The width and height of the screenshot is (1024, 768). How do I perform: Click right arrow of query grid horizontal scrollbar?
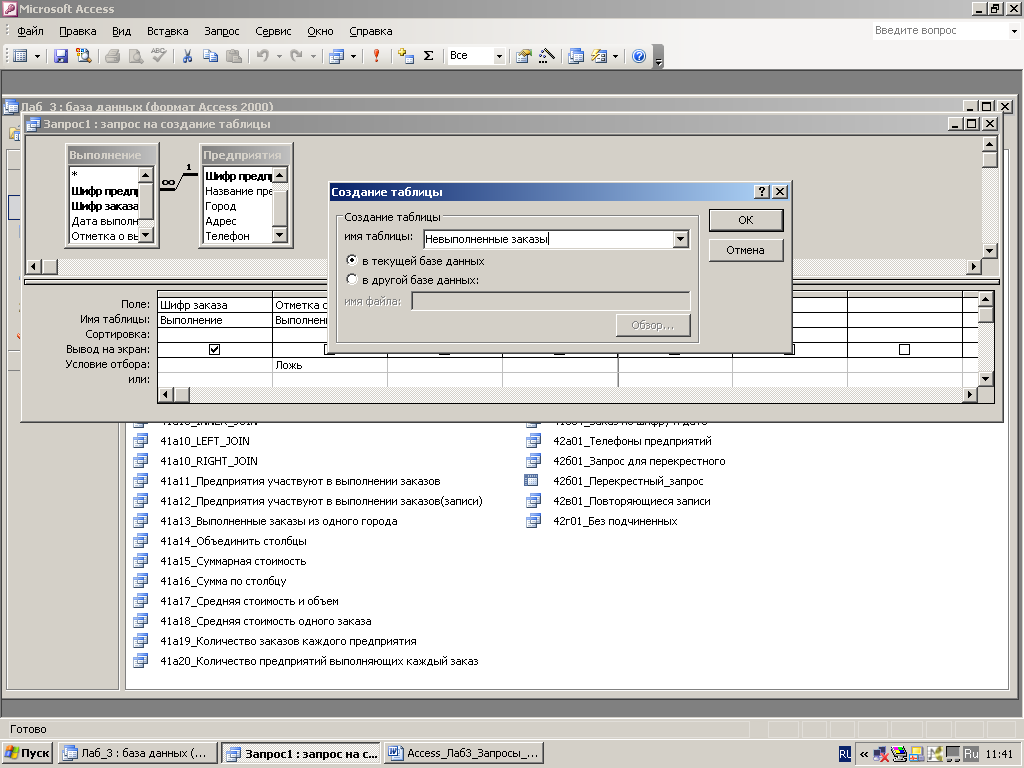click(x=969, y=394)
